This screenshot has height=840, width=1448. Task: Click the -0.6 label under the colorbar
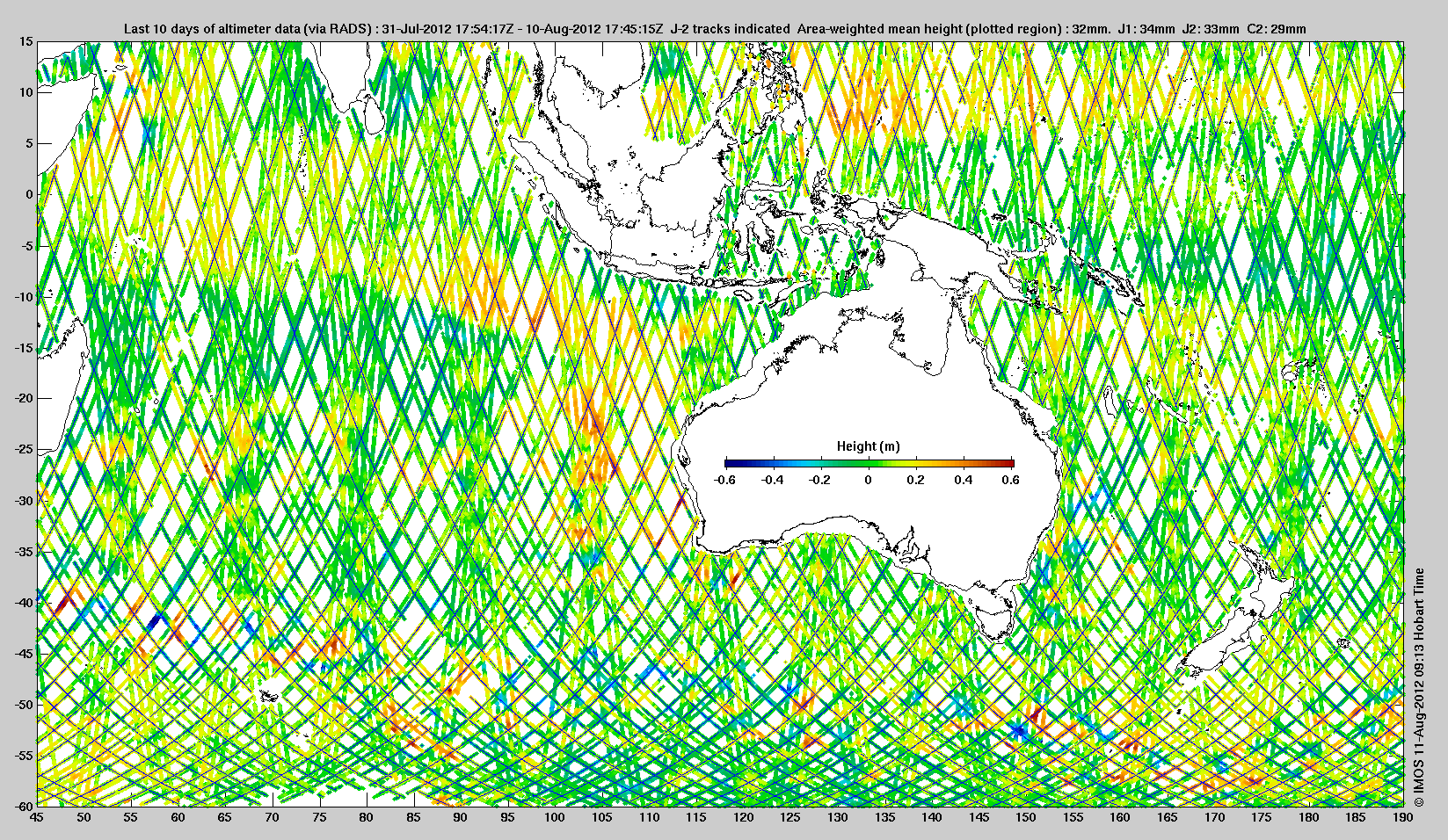(725, 480)
